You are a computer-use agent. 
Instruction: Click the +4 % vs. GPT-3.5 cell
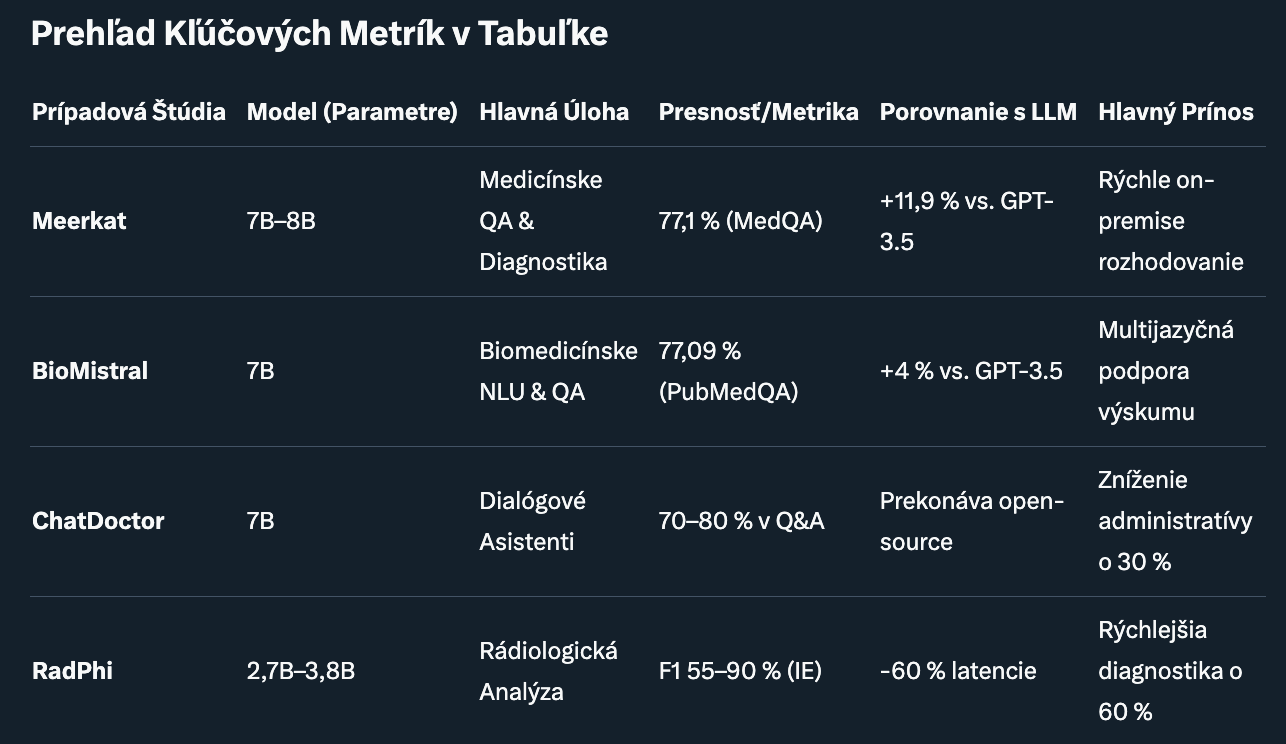coord(971,371)
